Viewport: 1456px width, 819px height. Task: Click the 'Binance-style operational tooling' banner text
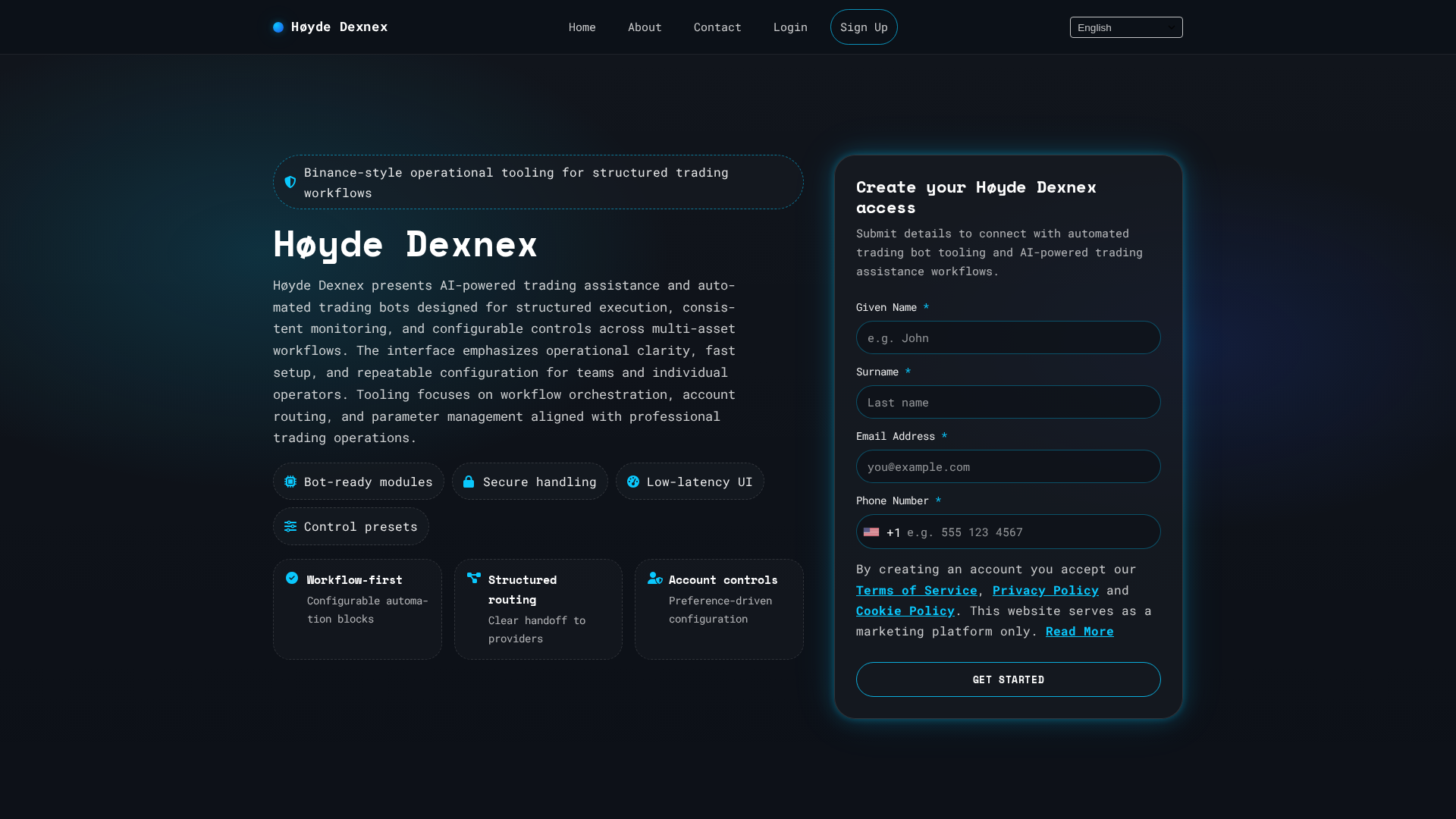point(516,182)
